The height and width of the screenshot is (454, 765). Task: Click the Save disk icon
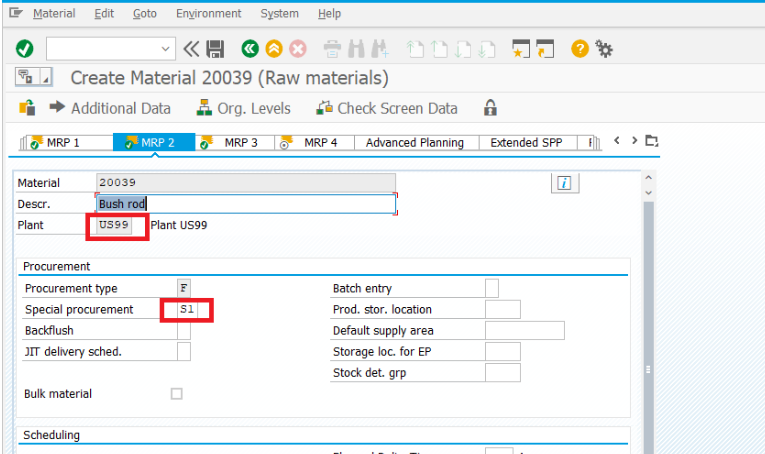click(215, 48)
